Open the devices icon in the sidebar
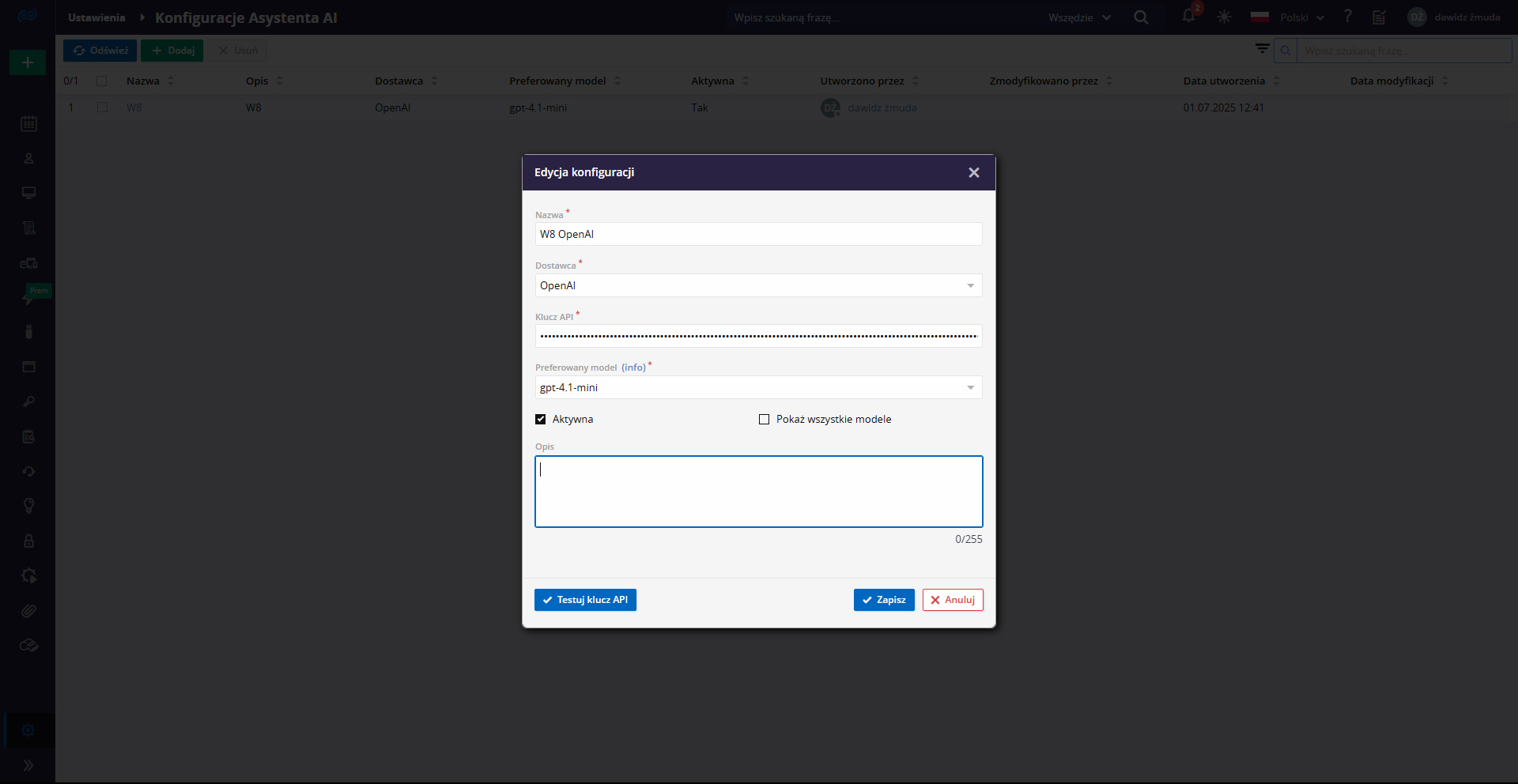Image resolution: width=1518 pixels, height=784 pixels. point(28,262)
